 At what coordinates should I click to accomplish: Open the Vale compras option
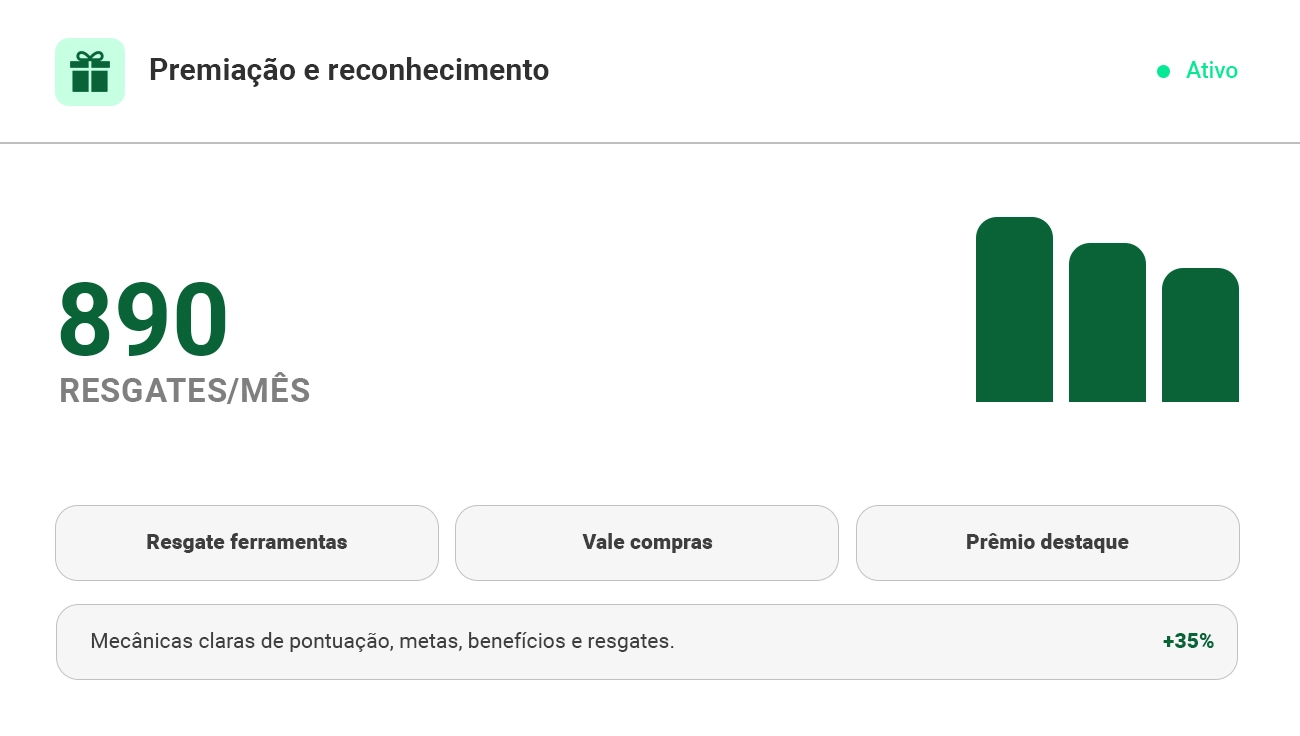click(x=647, y=543)
